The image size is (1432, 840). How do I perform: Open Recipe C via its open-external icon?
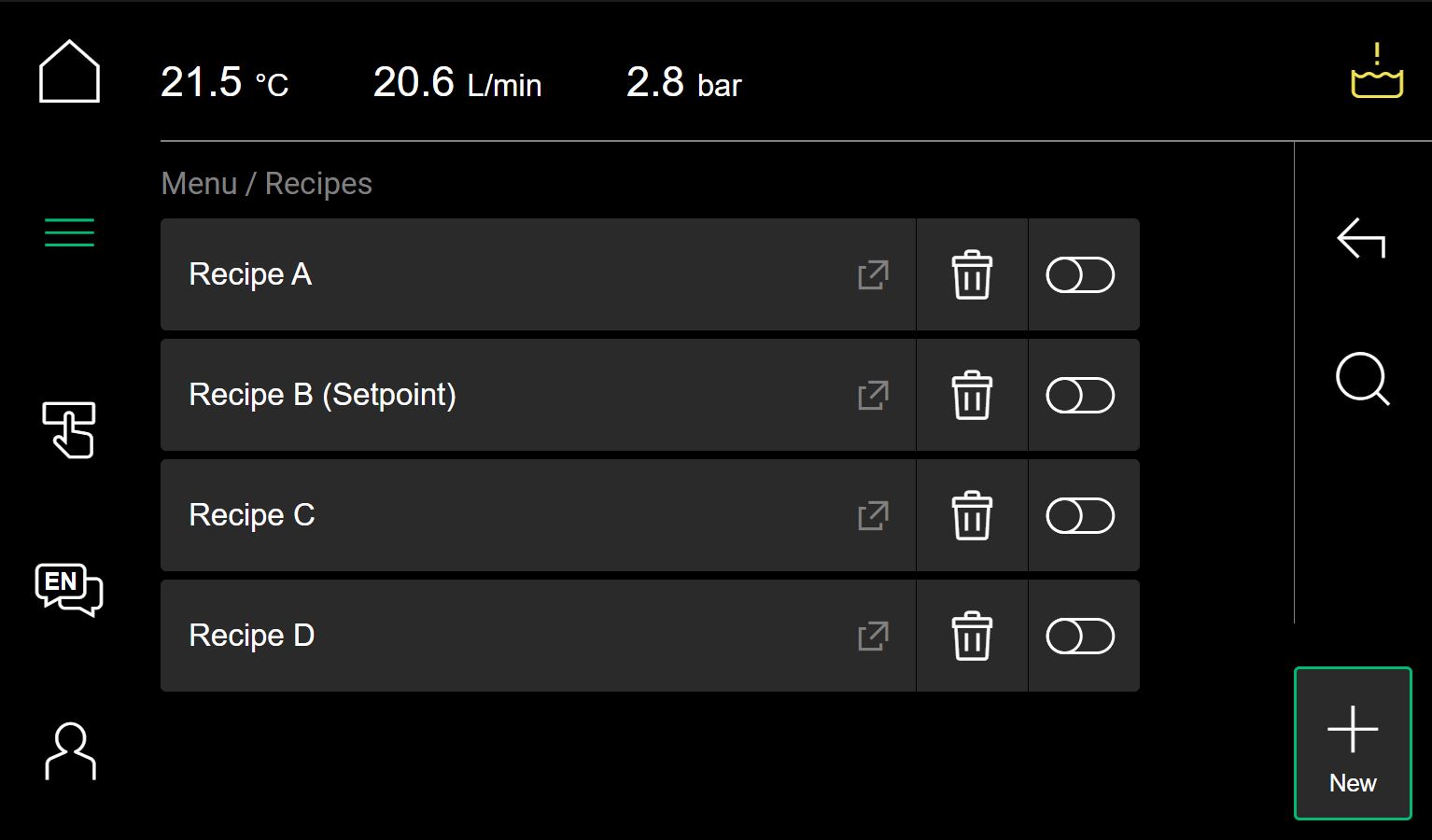point(873,515)
